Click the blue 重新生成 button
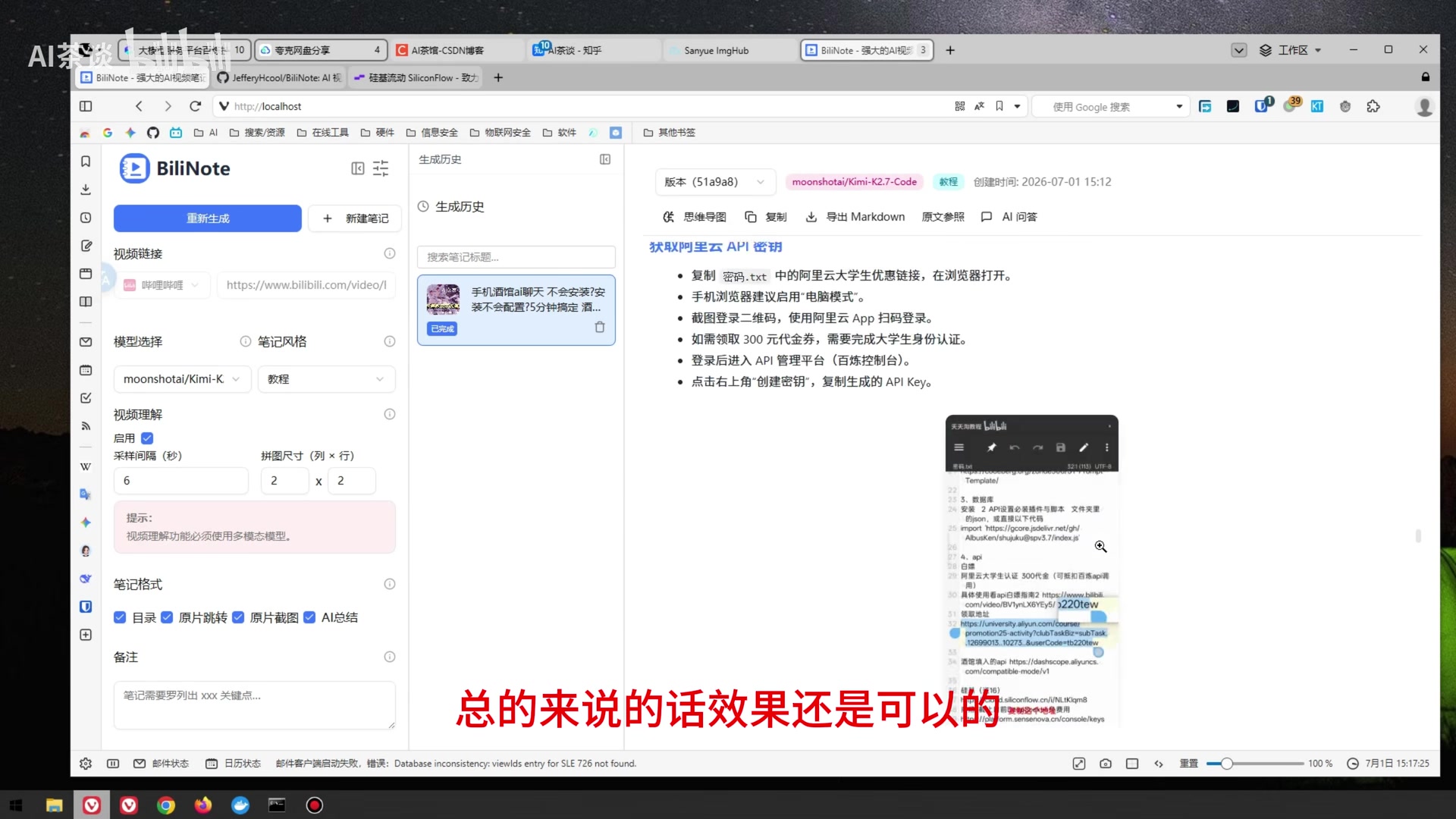 (x=208, y=218)
